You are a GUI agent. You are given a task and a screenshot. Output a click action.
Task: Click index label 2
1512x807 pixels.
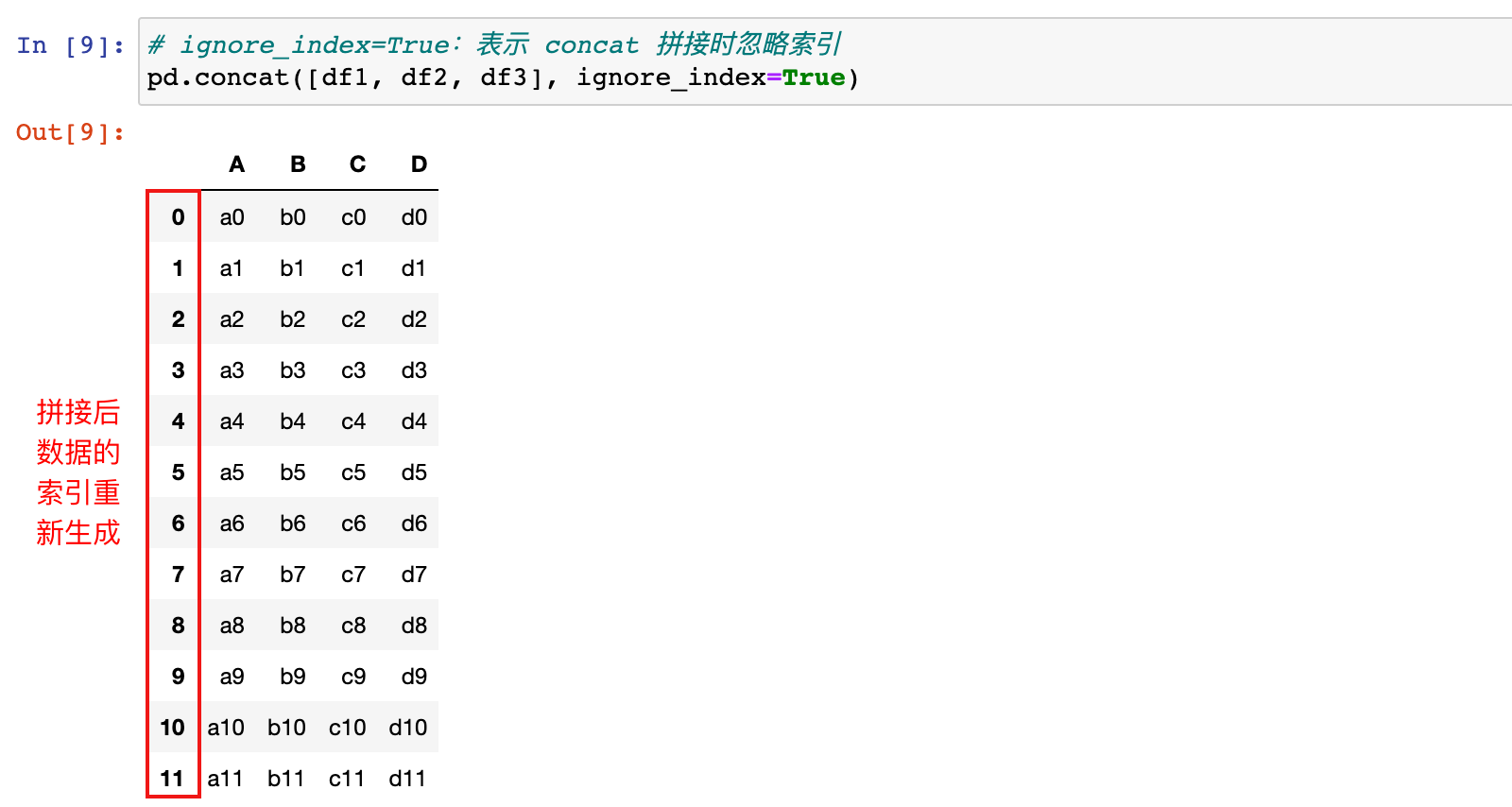click(178, 319)
